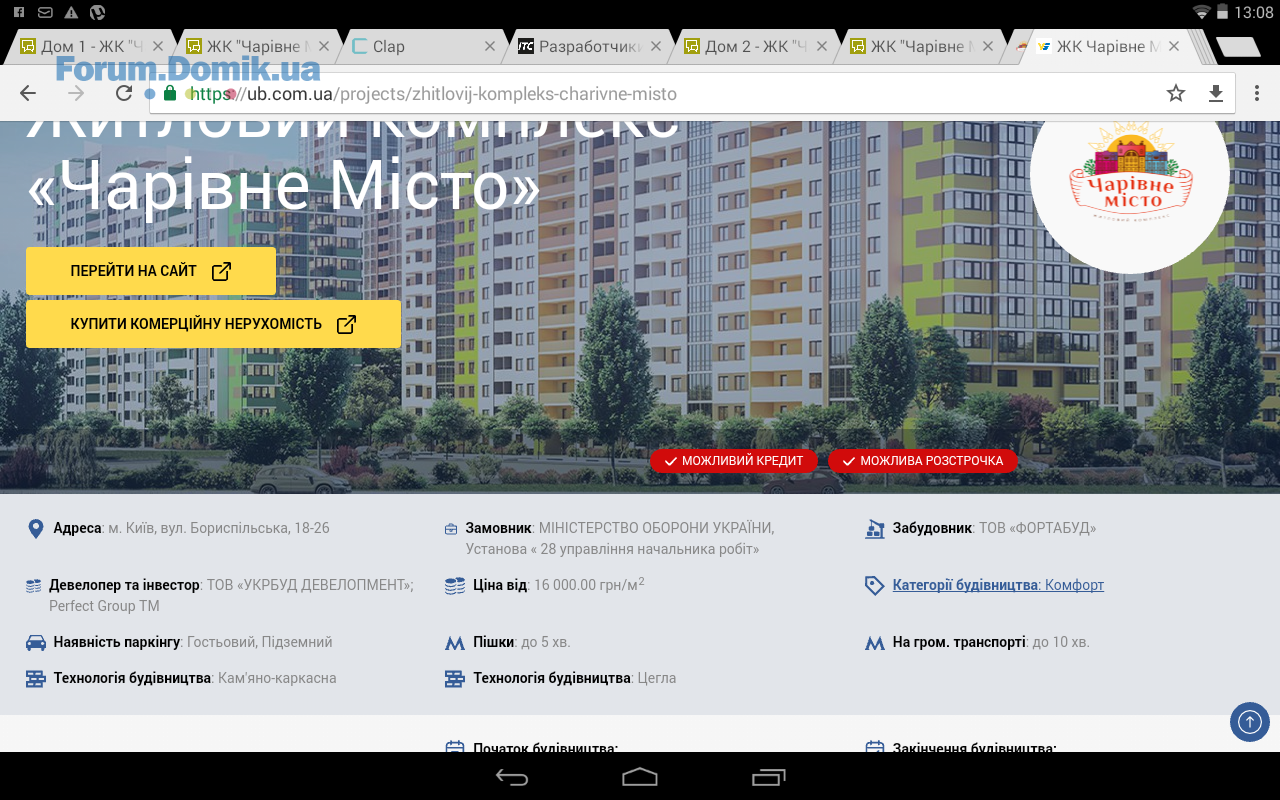Open Chrome three-dot menu
This screenshot has height=800, width=1280.
tap(1257, 93)
